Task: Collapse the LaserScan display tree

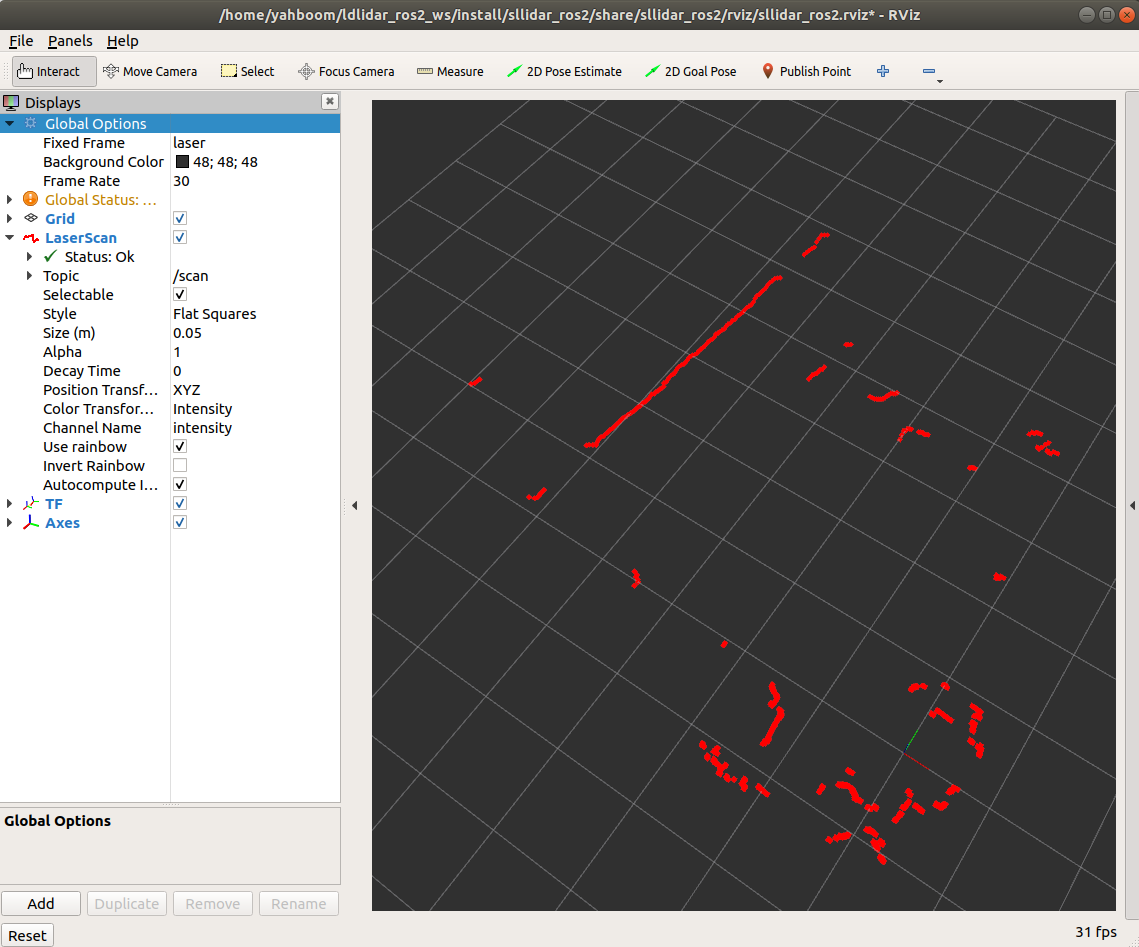Action: (10, 238)
